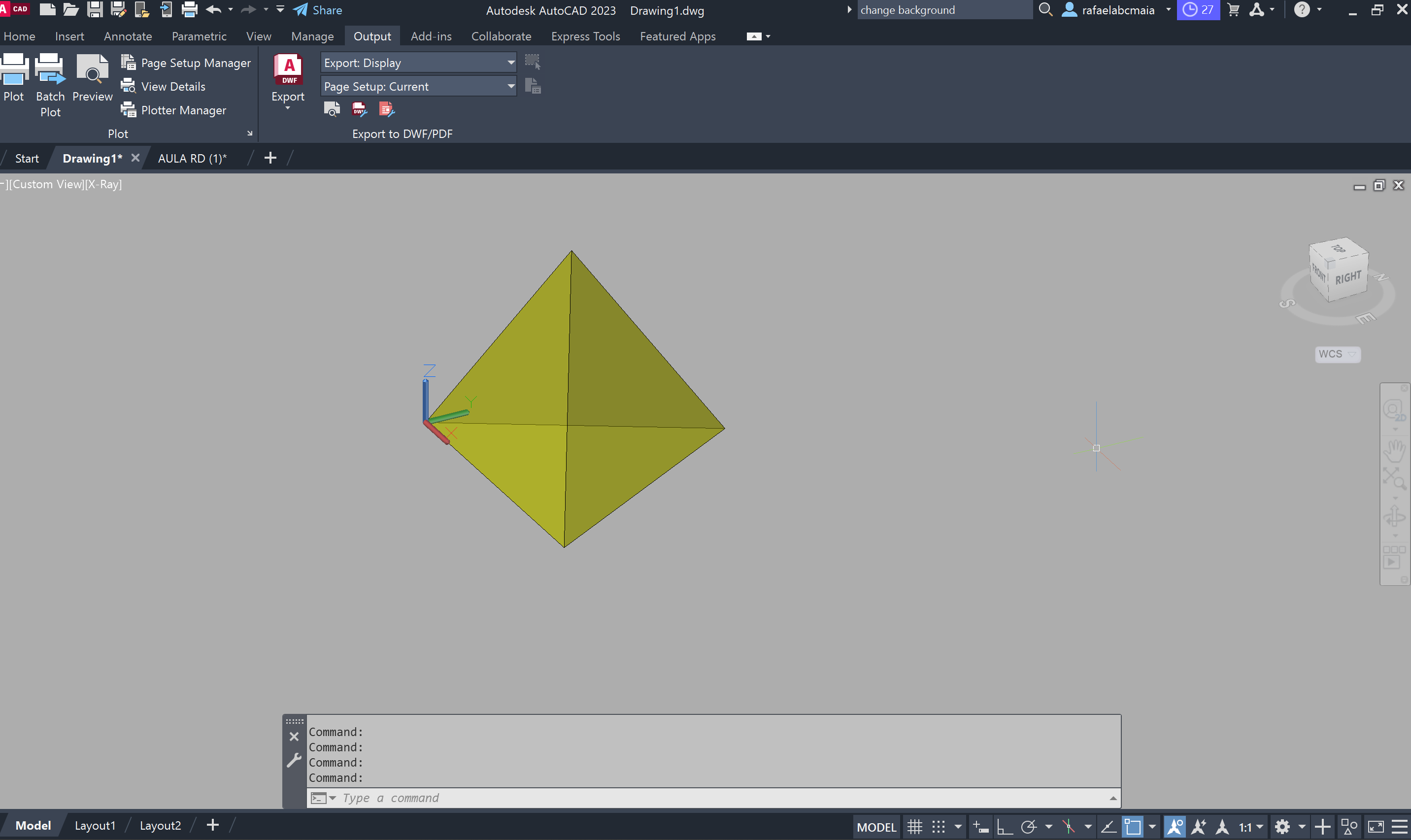The image size is (1411, 840).
Task: Click the RIGHT face of the ViewCube
Action: [x=1348, y=278]
